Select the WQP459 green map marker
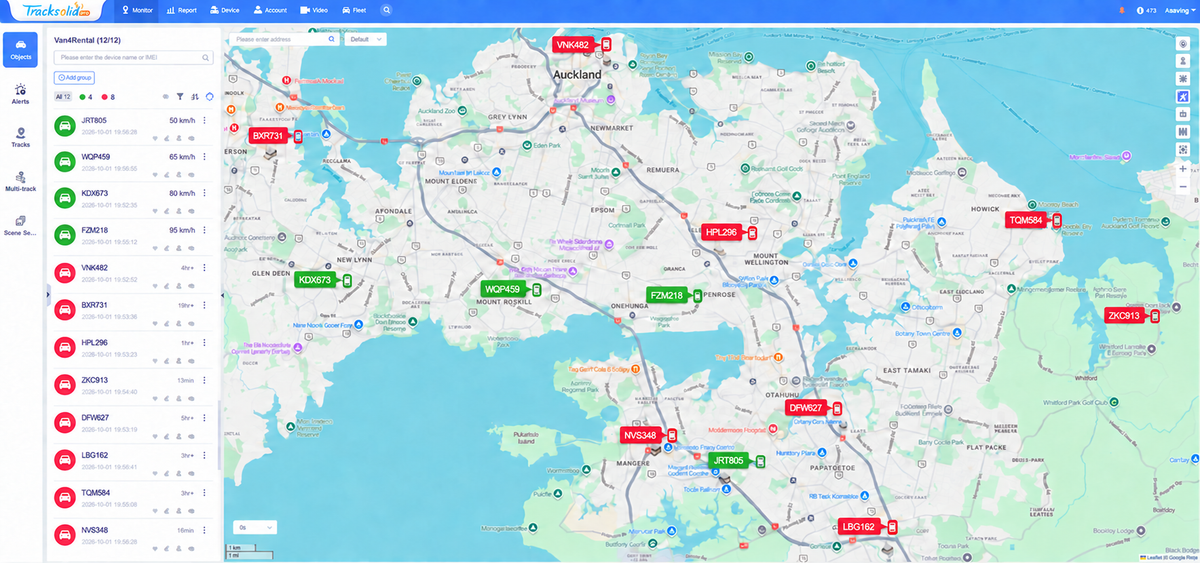Viewport: 1200px width, 563px height. [511, 289]
